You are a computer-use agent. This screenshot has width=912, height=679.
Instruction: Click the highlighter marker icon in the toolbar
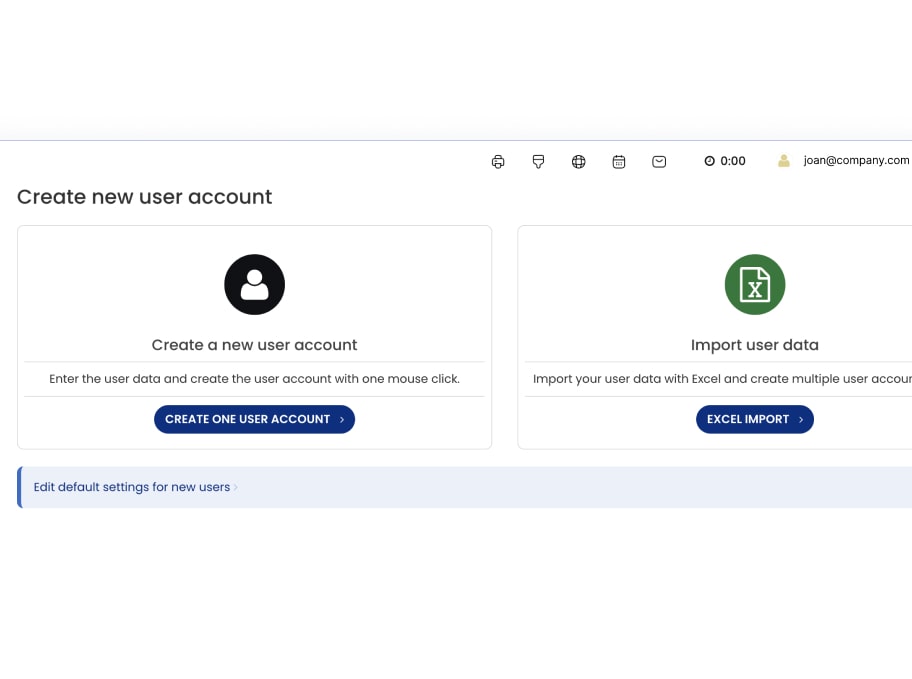click(x=538, y=161)
